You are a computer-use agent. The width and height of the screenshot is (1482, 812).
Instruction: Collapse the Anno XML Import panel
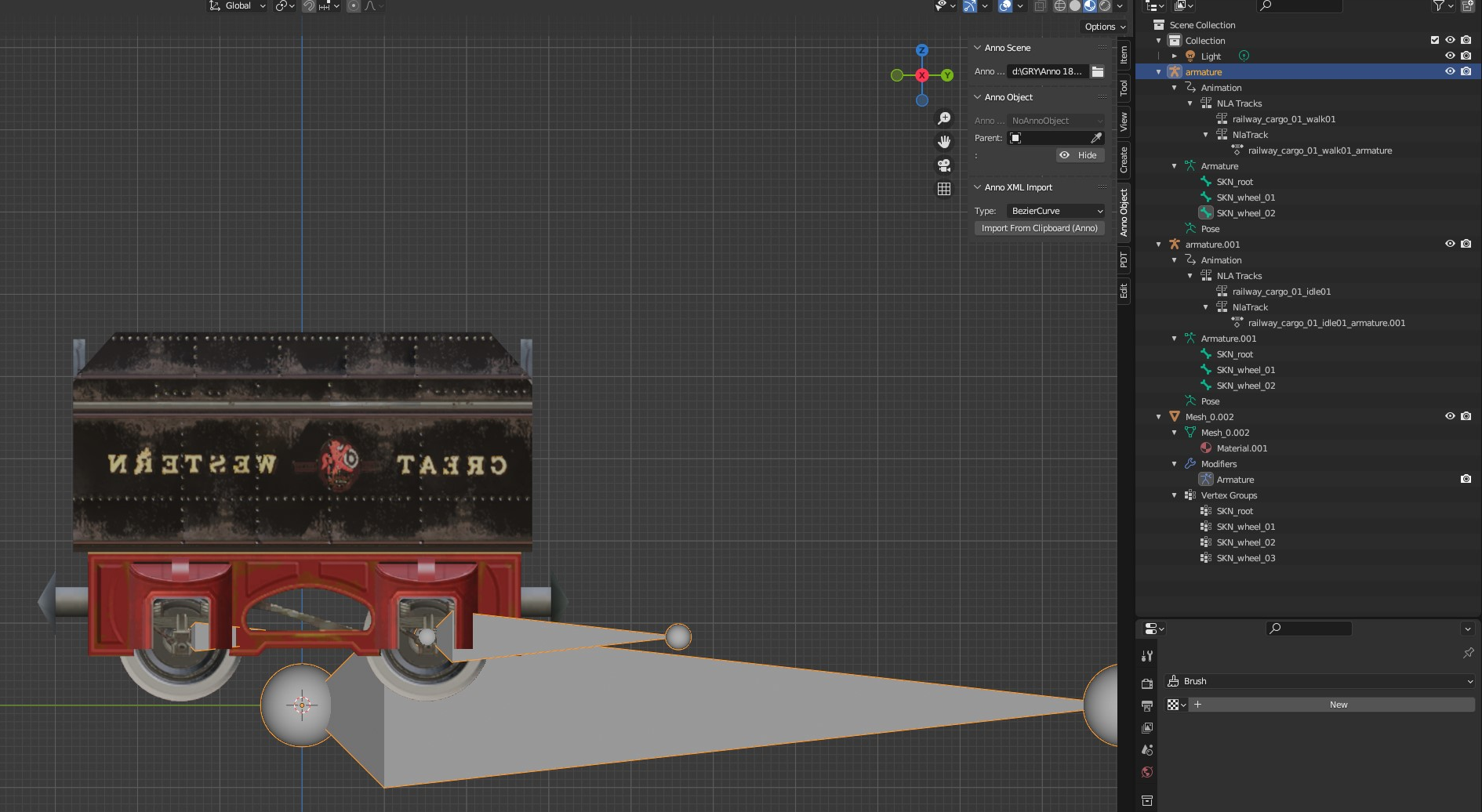tap(978, 187)
